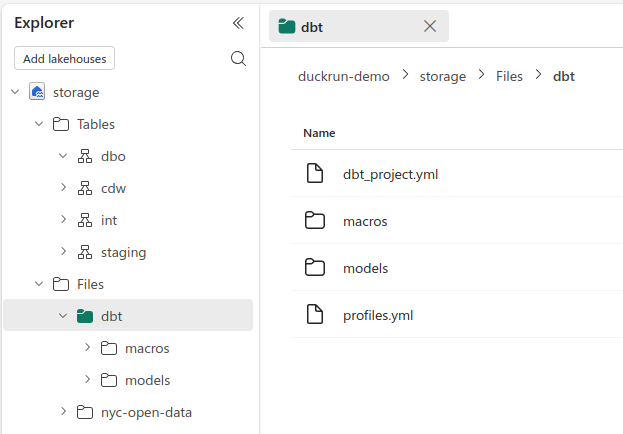Screen dimensions: 623x434
Task: Expand the macros folder in Explorer tree
Action: point(87,347)
